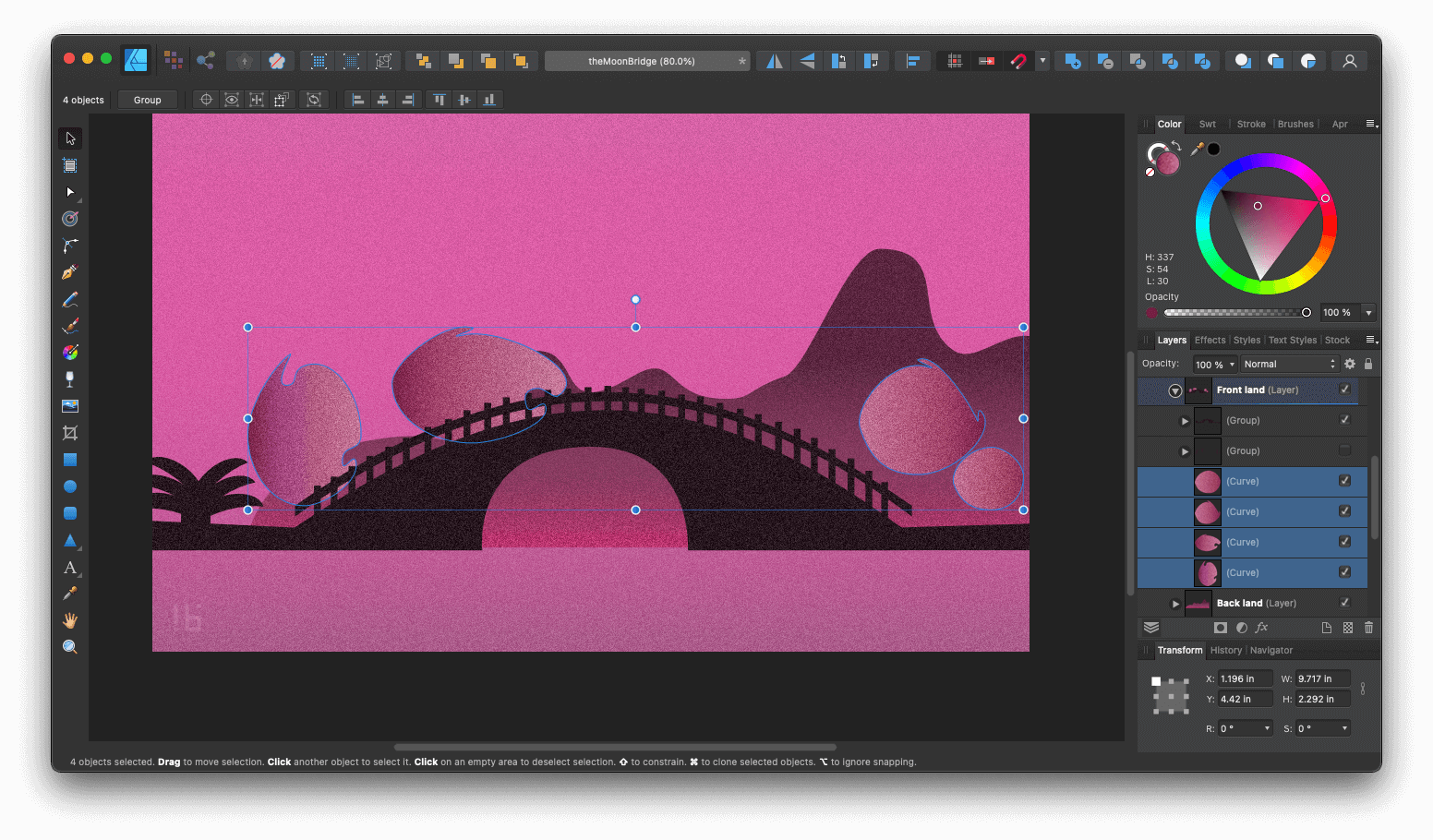
Task: Switch to the History panel
Action: coord(1225,650)
